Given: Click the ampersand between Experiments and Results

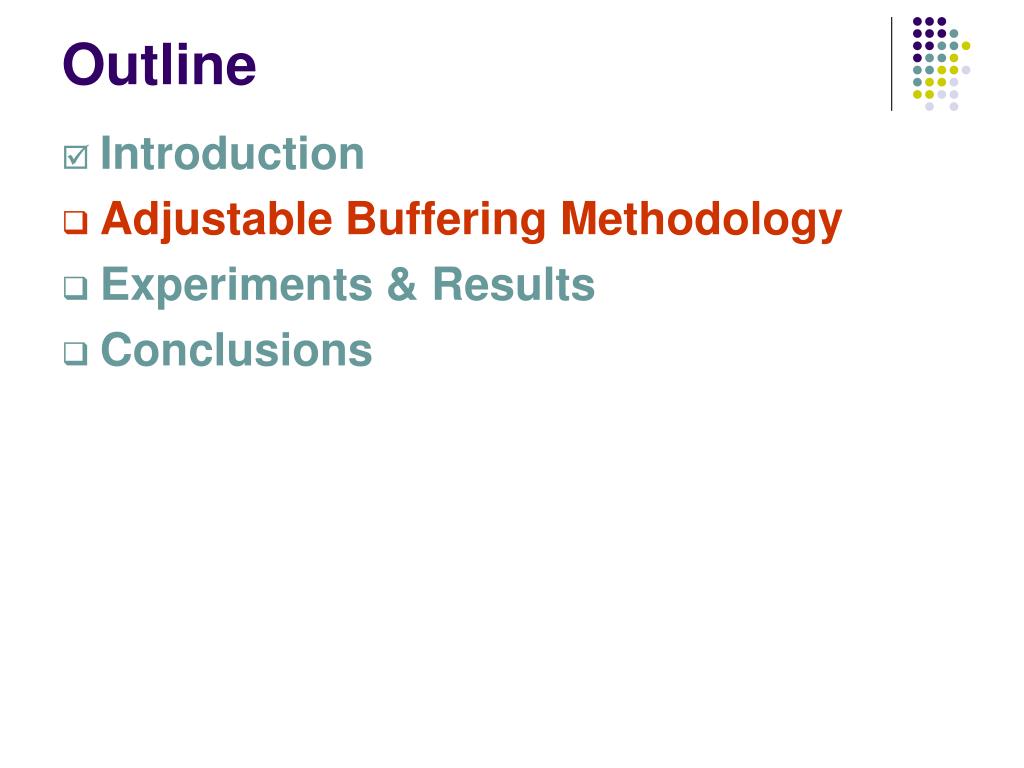Looking at the screenshot, I should coord(402,285).
